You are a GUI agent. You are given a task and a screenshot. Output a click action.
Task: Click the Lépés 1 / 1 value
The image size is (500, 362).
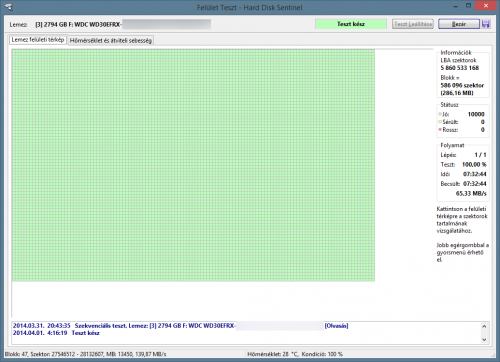(480, 155)
